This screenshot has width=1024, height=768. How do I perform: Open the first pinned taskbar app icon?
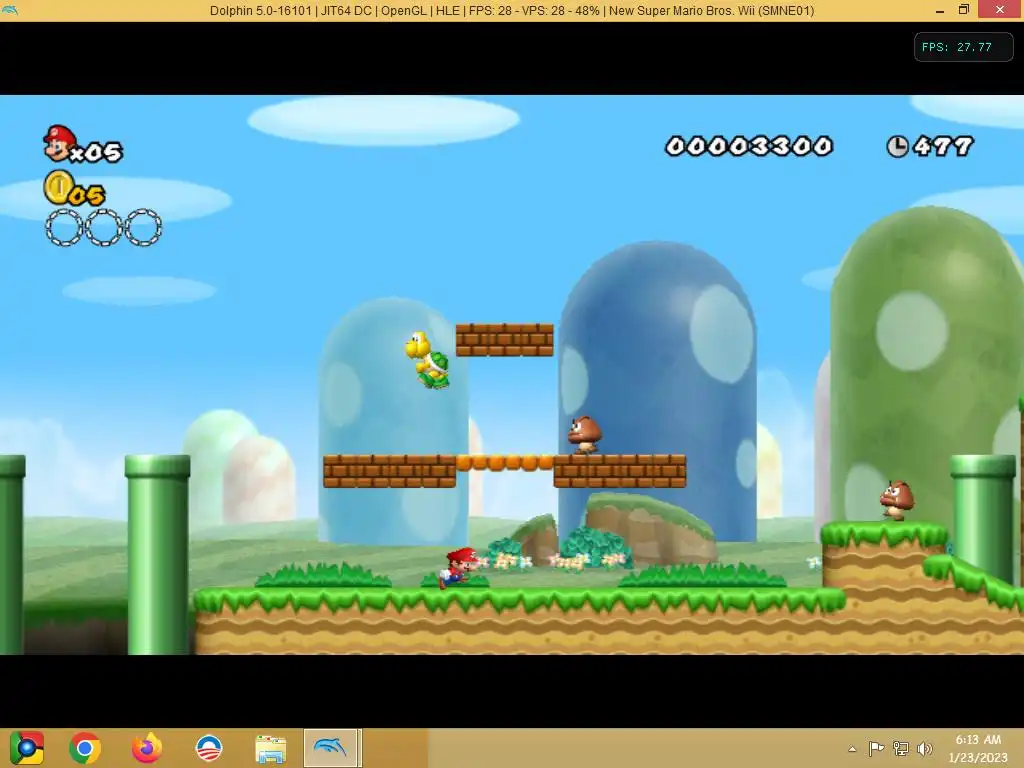(x=26, y=748)
